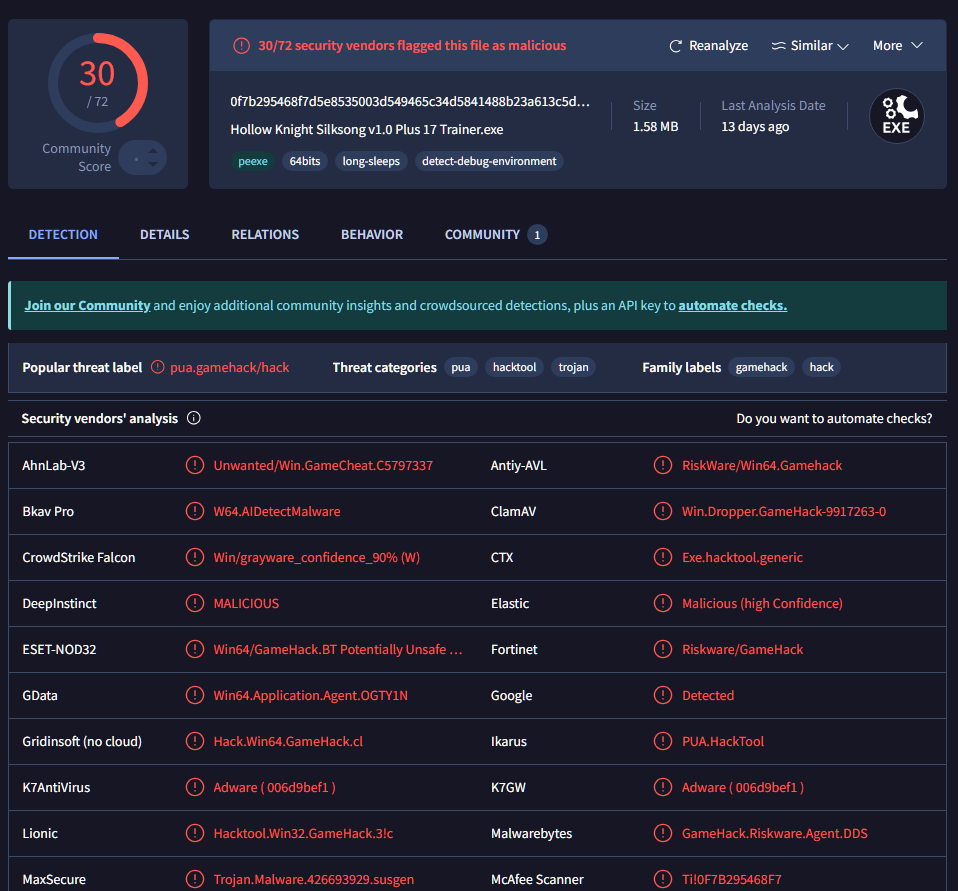Click the trojan threat category chip
This screenshot has height=891, width=958.
point(573,367)
